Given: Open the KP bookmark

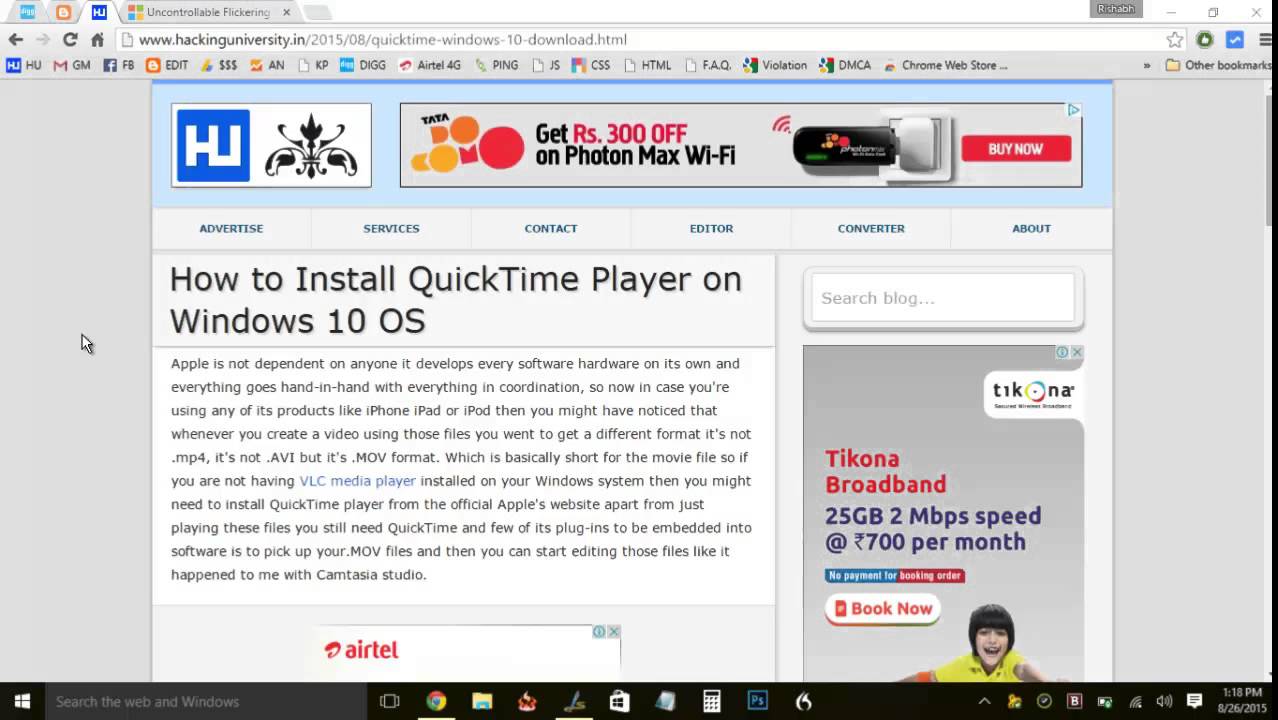Looking at the screenshot, I should [x=312, y=65].
